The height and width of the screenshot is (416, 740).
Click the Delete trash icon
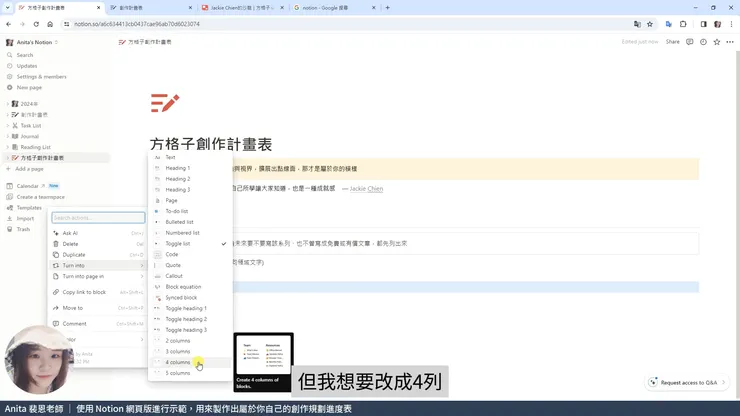click(56, 244)
